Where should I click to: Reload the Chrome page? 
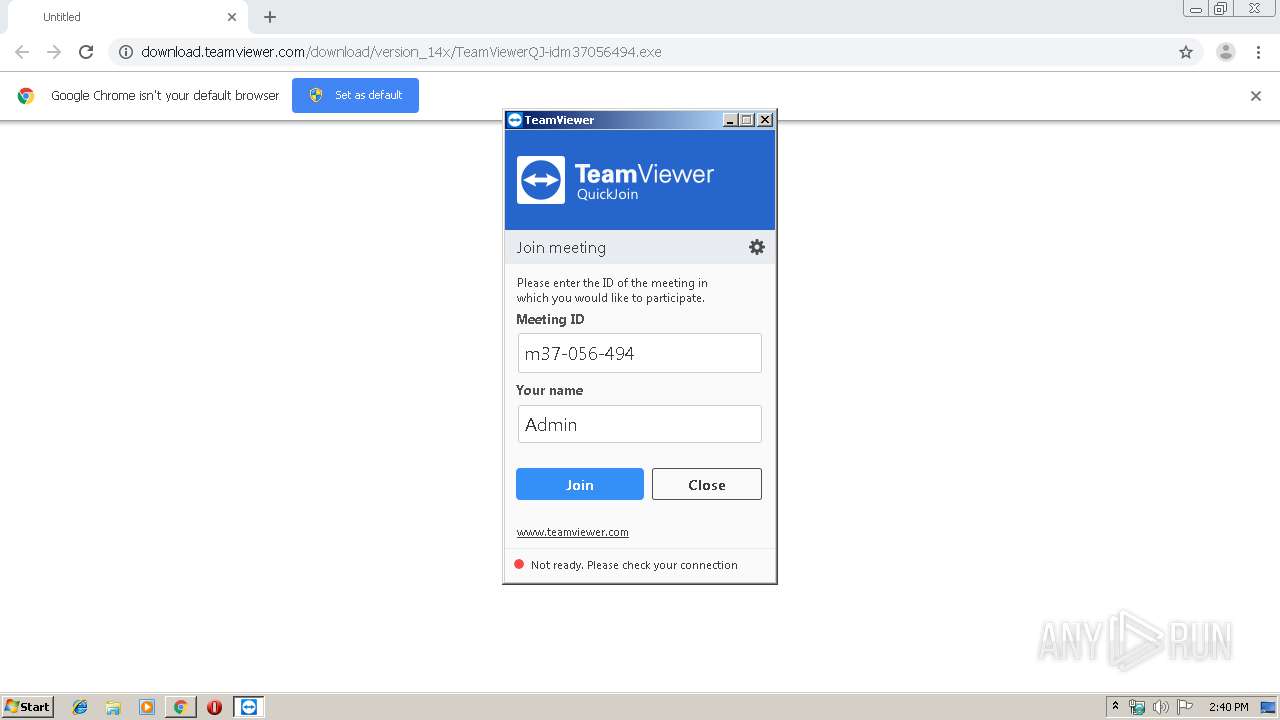click(x=86, y=52)
